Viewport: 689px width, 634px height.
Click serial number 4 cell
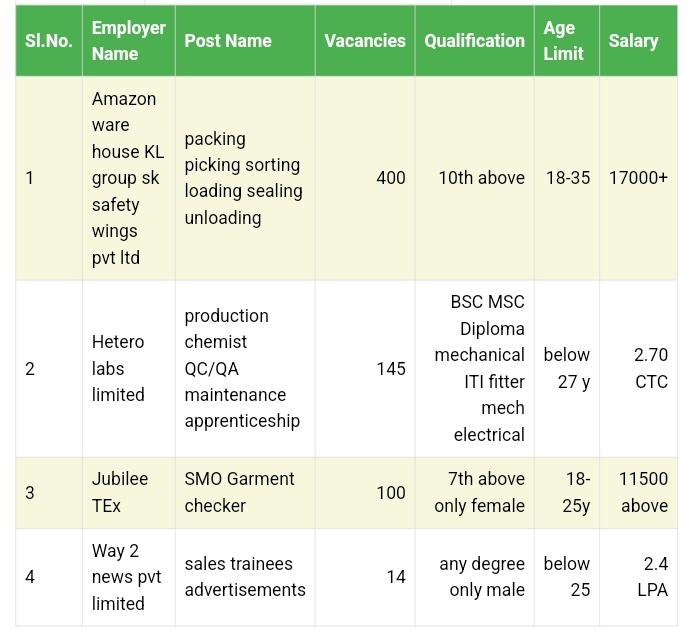point(49,577)
